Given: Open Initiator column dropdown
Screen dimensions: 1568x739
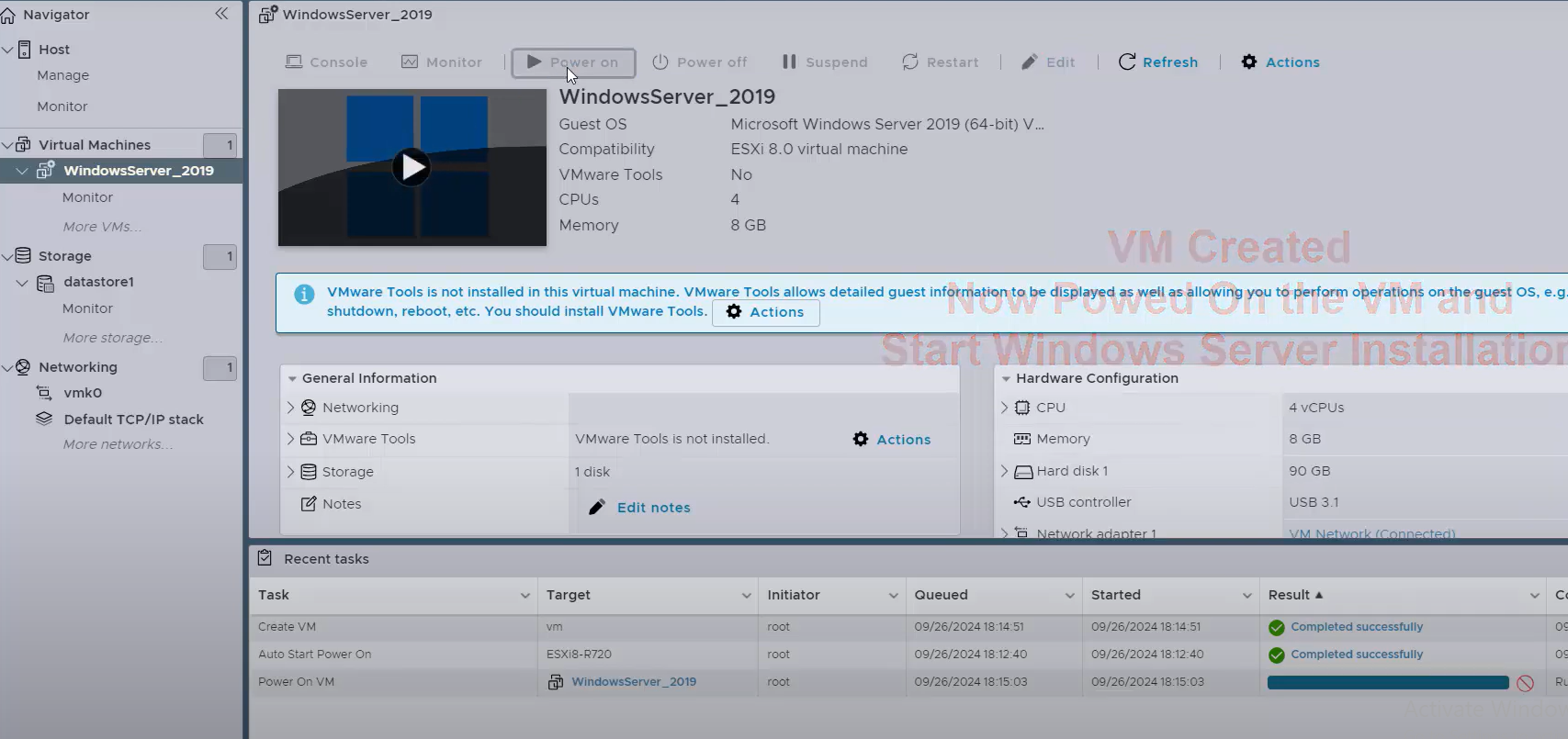Looking at the screenshot, I should coord(893,596).
